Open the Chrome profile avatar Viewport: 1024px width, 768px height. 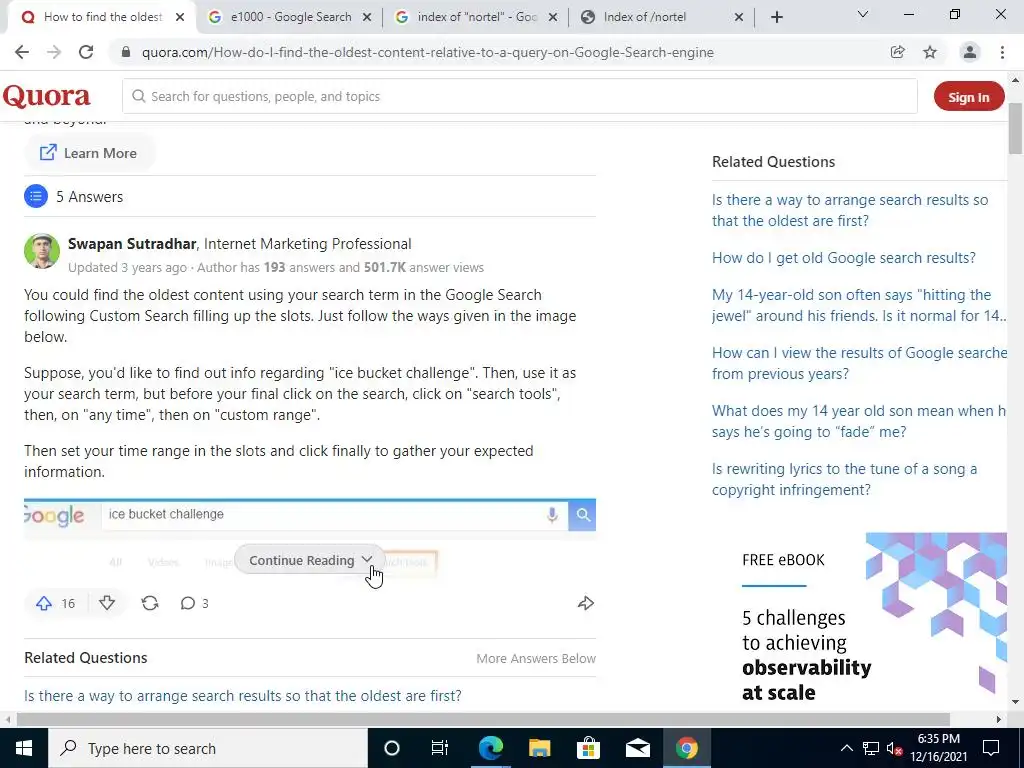(x=970, y=52)
